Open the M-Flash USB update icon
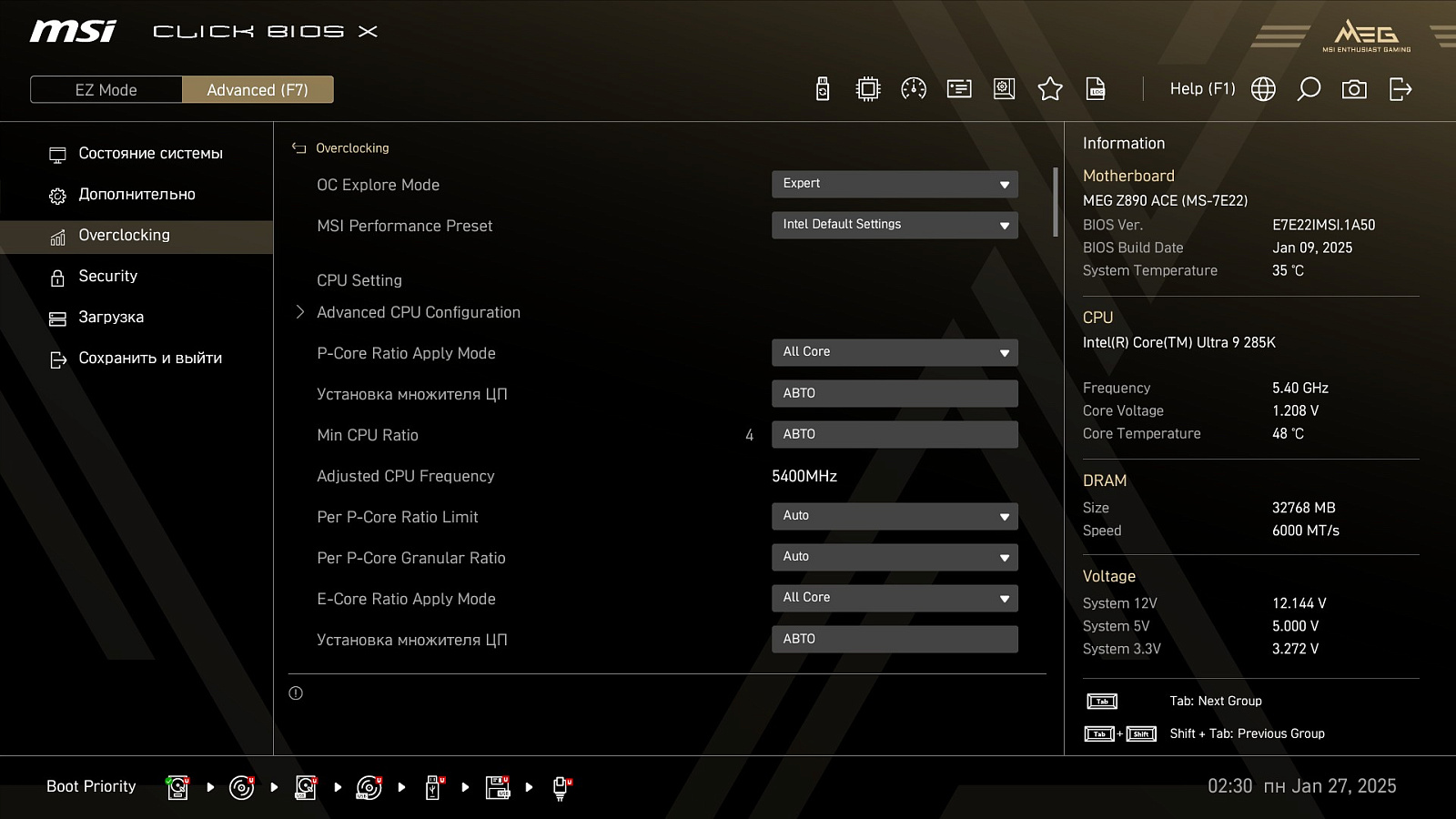1456x819 pixels. pyautogui.click(x=823, y=88)
